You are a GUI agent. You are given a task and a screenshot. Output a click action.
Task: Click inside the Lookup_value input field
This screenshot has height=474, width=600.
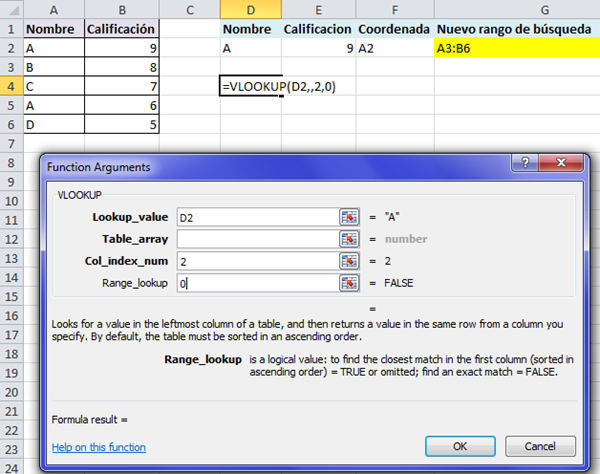256,217
